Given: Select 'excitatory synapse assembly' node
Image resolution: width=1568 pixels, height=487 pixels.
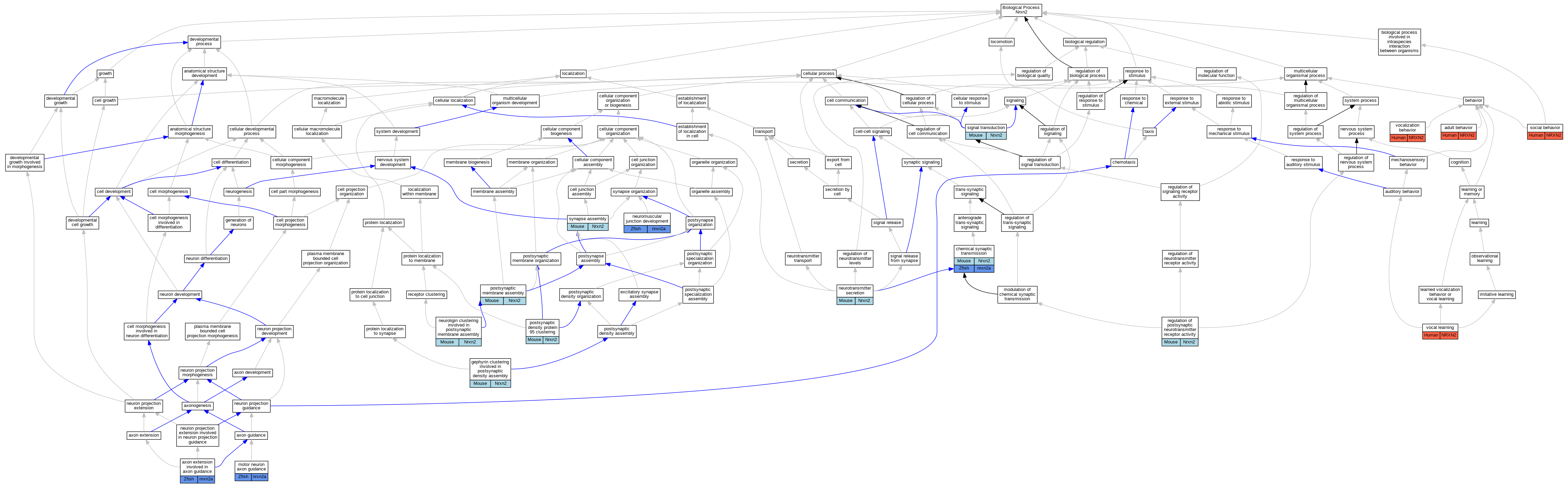Looking at the screenshot, I should [x=639, y=294].
